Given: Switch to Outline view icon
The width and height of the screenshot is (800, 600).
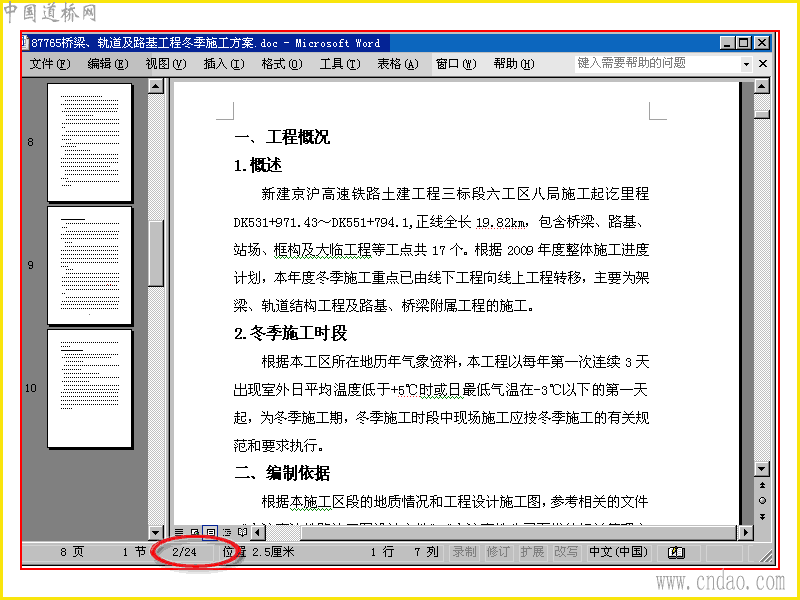Looking at the screenshot, I should point(227,532).
